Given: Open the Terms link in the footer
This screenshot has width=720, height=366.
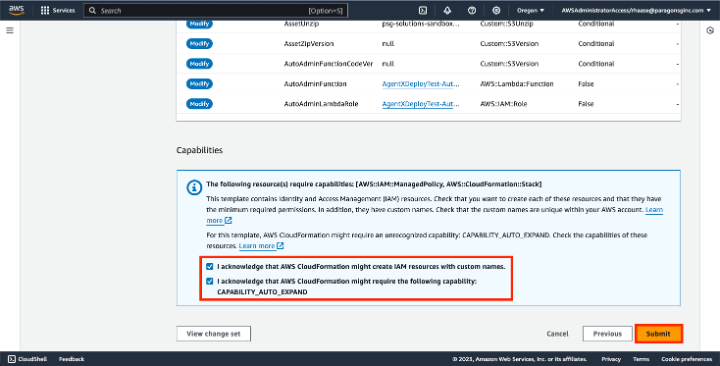Looking at the screenshot, I should [641, 359].
